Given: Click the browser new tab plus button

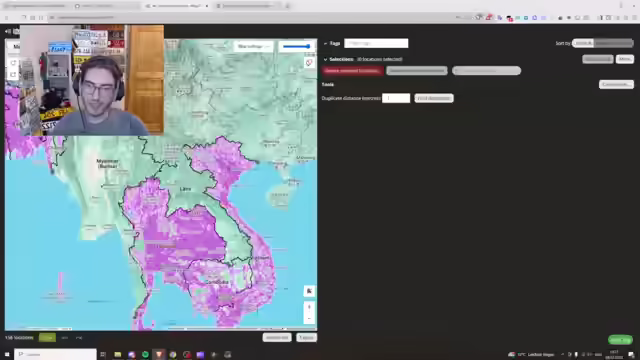Looking at the screenshot, I should tap(287, 6).
